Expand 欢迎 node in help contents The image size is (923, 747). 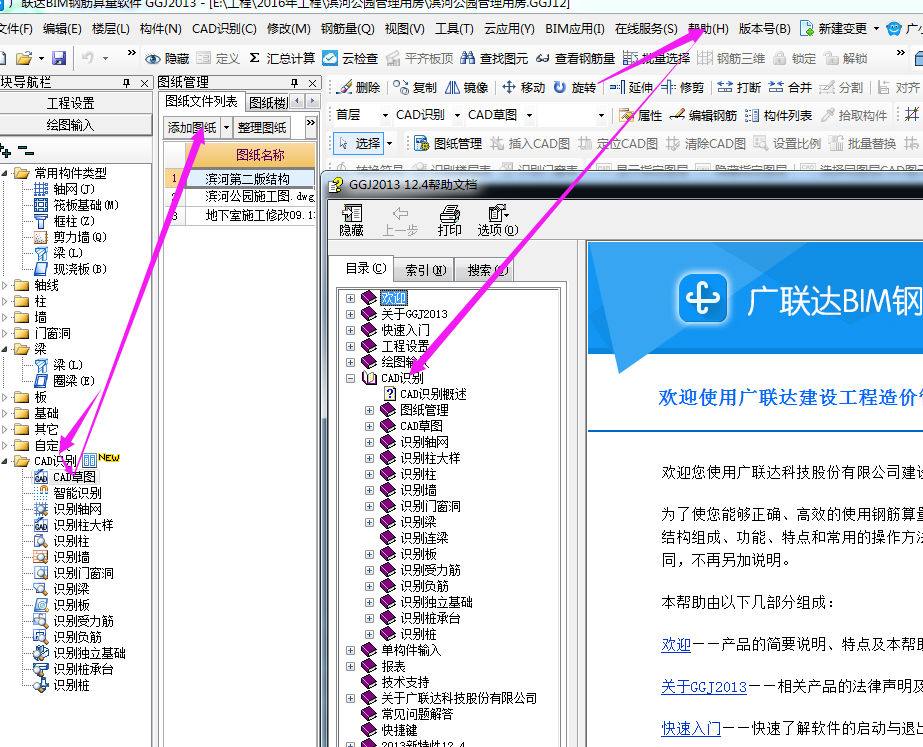(350, 298)
